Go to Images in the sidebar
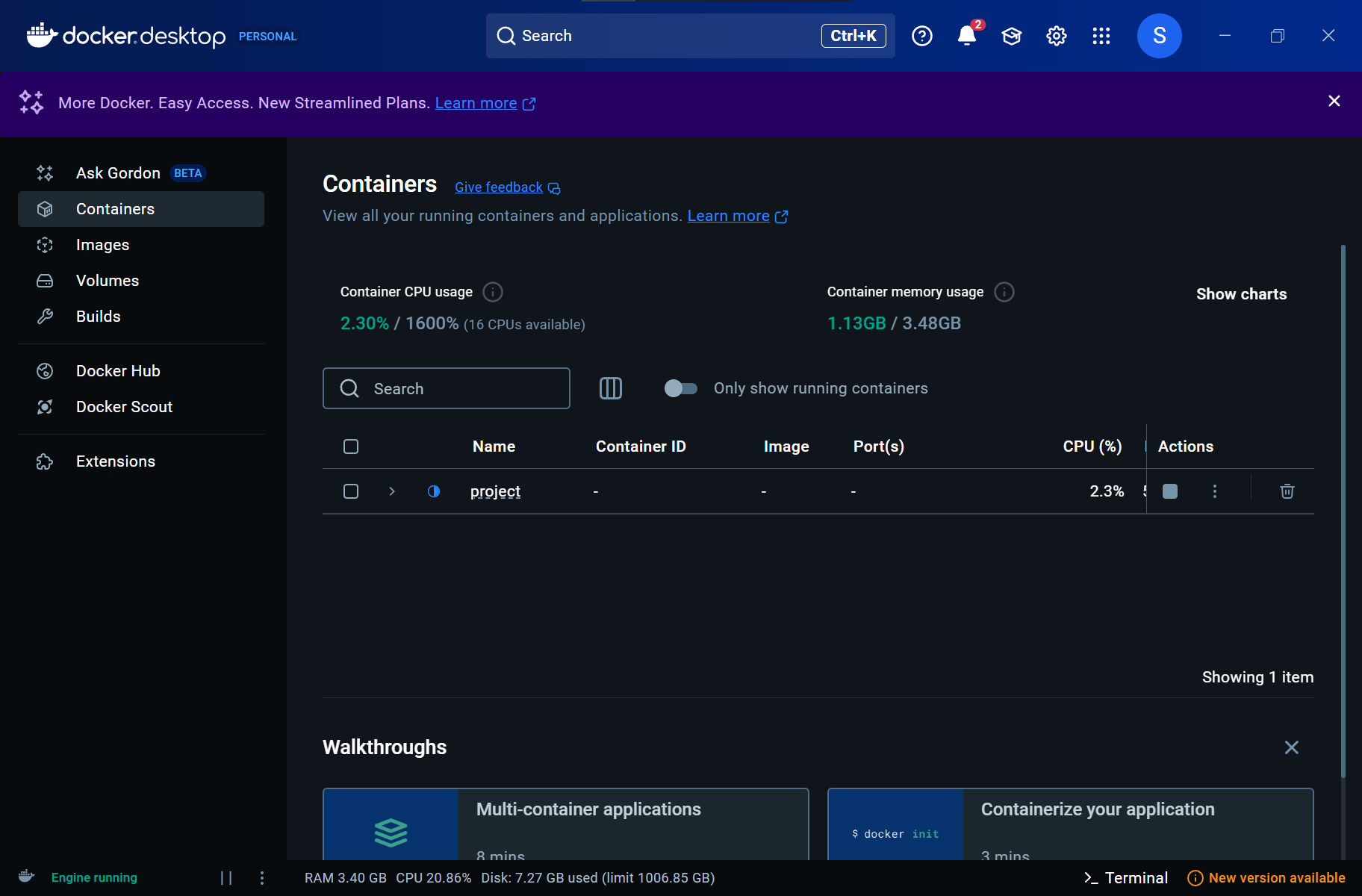The height and width of the screenshot is (896, 1362). pos(140,245)
